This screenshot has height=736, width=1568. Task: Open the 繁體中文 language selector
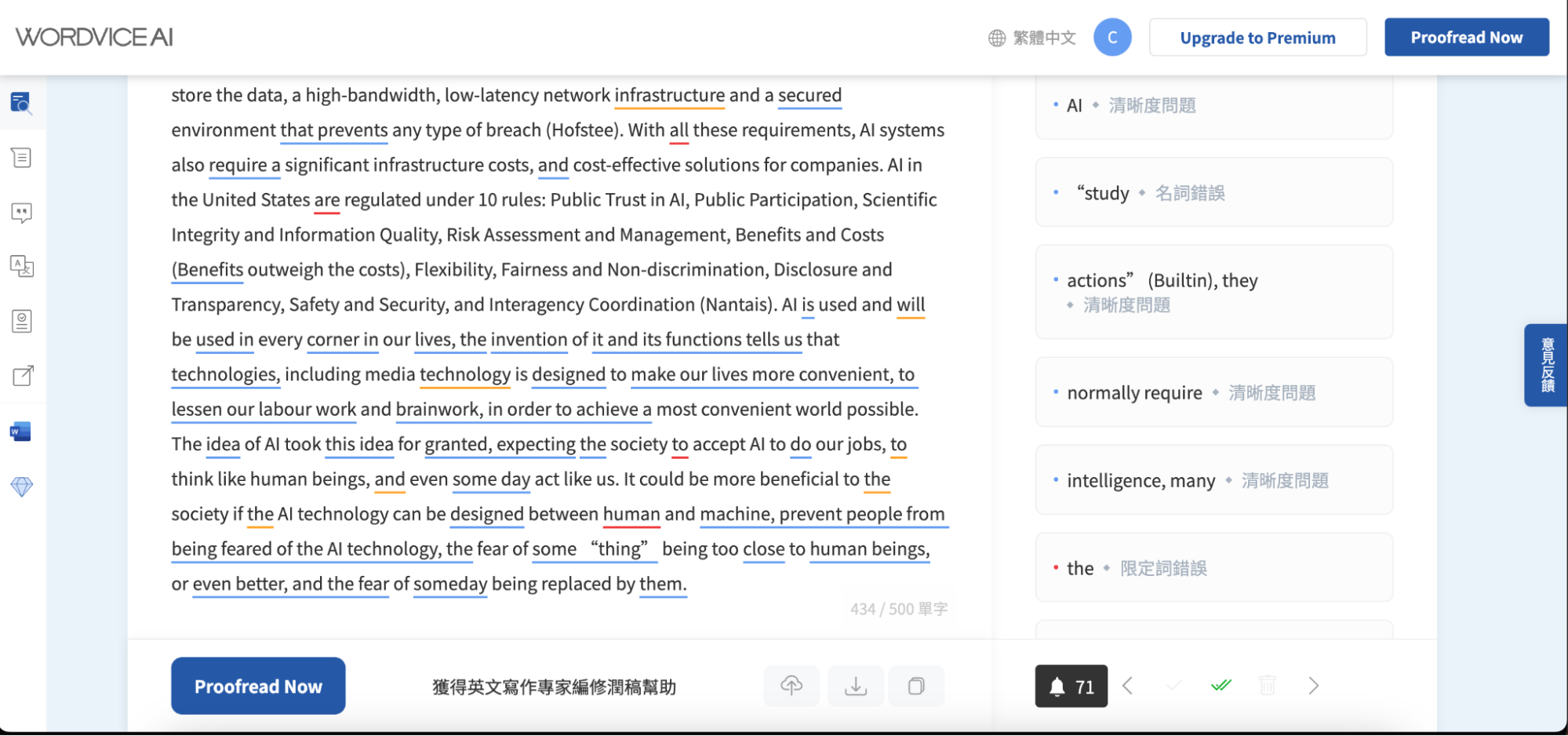pos(1031,37)
